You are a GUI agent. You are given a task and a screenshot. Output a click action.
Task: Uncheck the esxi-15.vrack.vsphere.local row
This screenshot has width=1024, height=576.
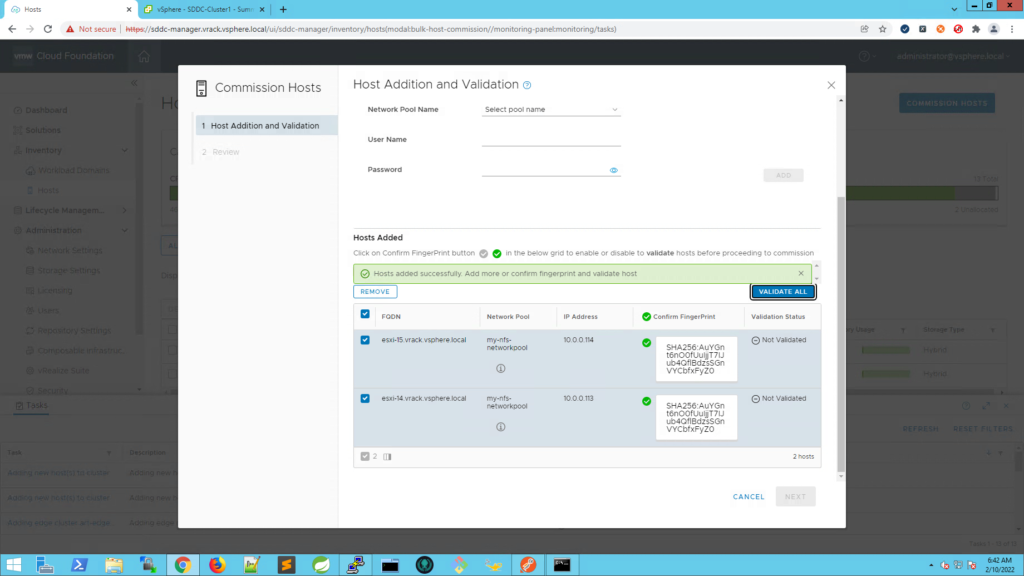[365, 340]
